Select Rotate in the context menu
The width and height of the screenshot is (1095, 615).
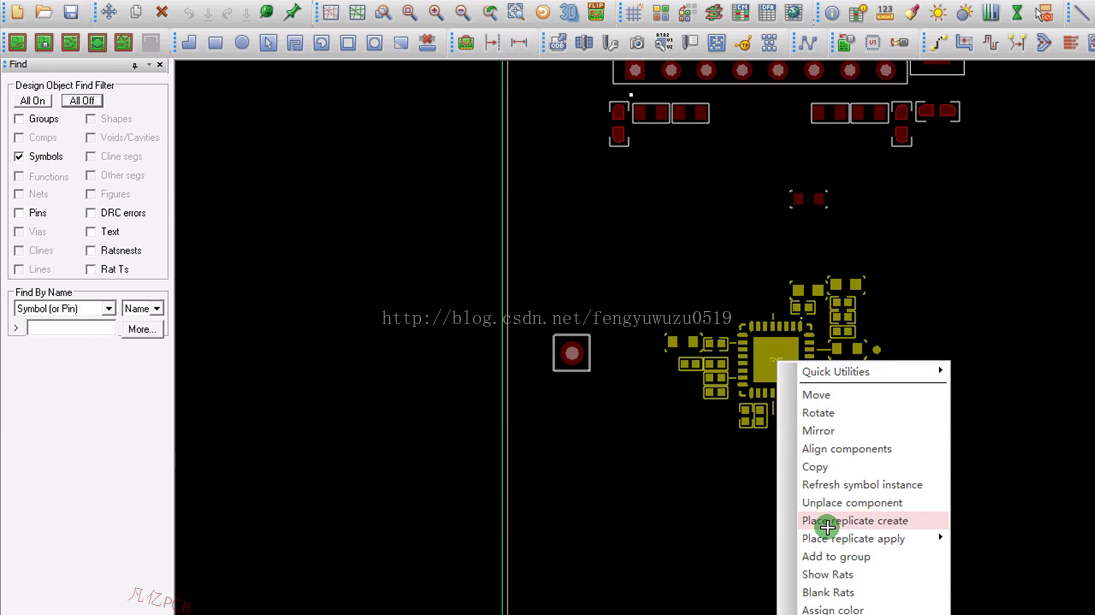click(818, 413)
